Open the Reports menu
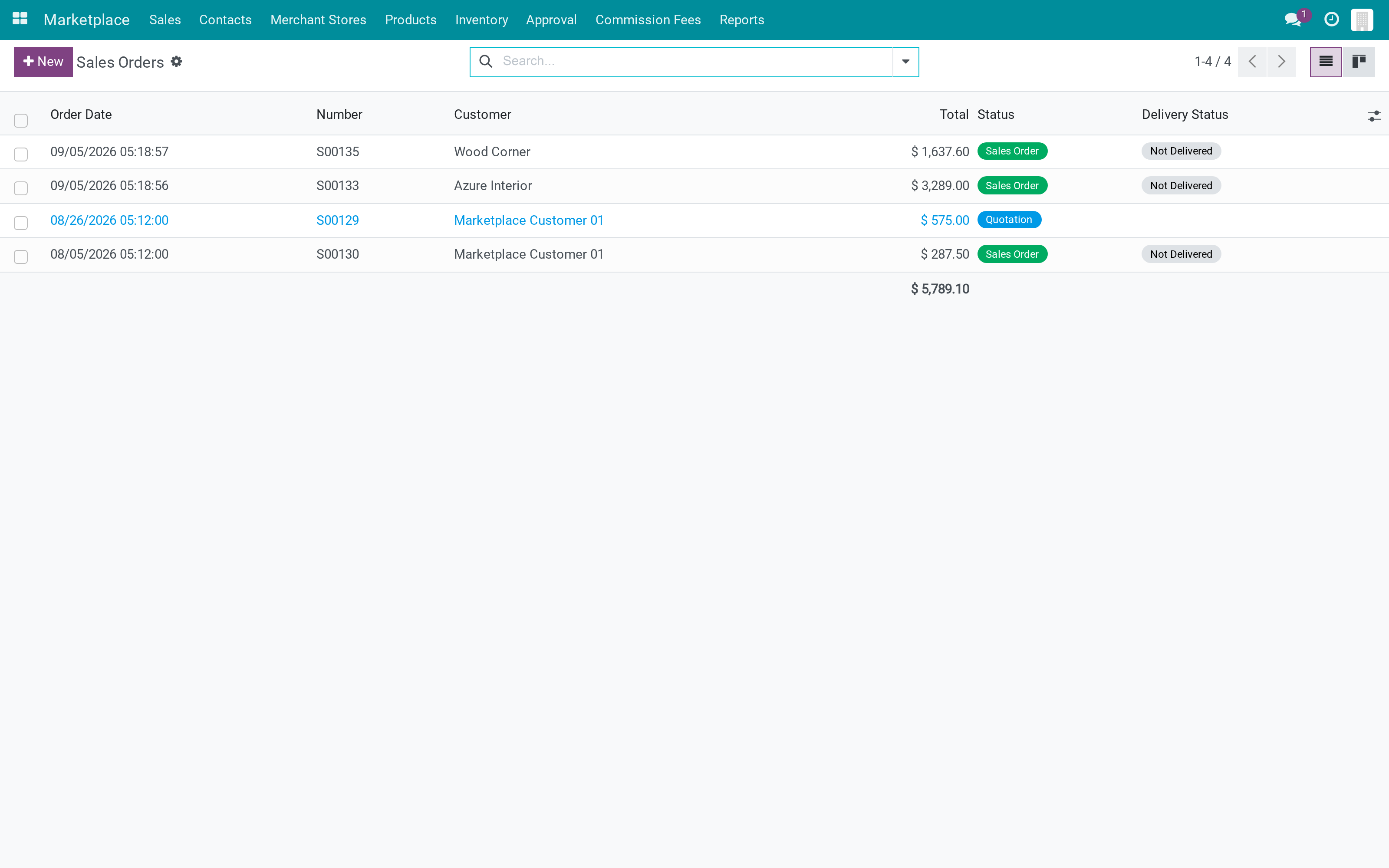 [x=741, y=20]
